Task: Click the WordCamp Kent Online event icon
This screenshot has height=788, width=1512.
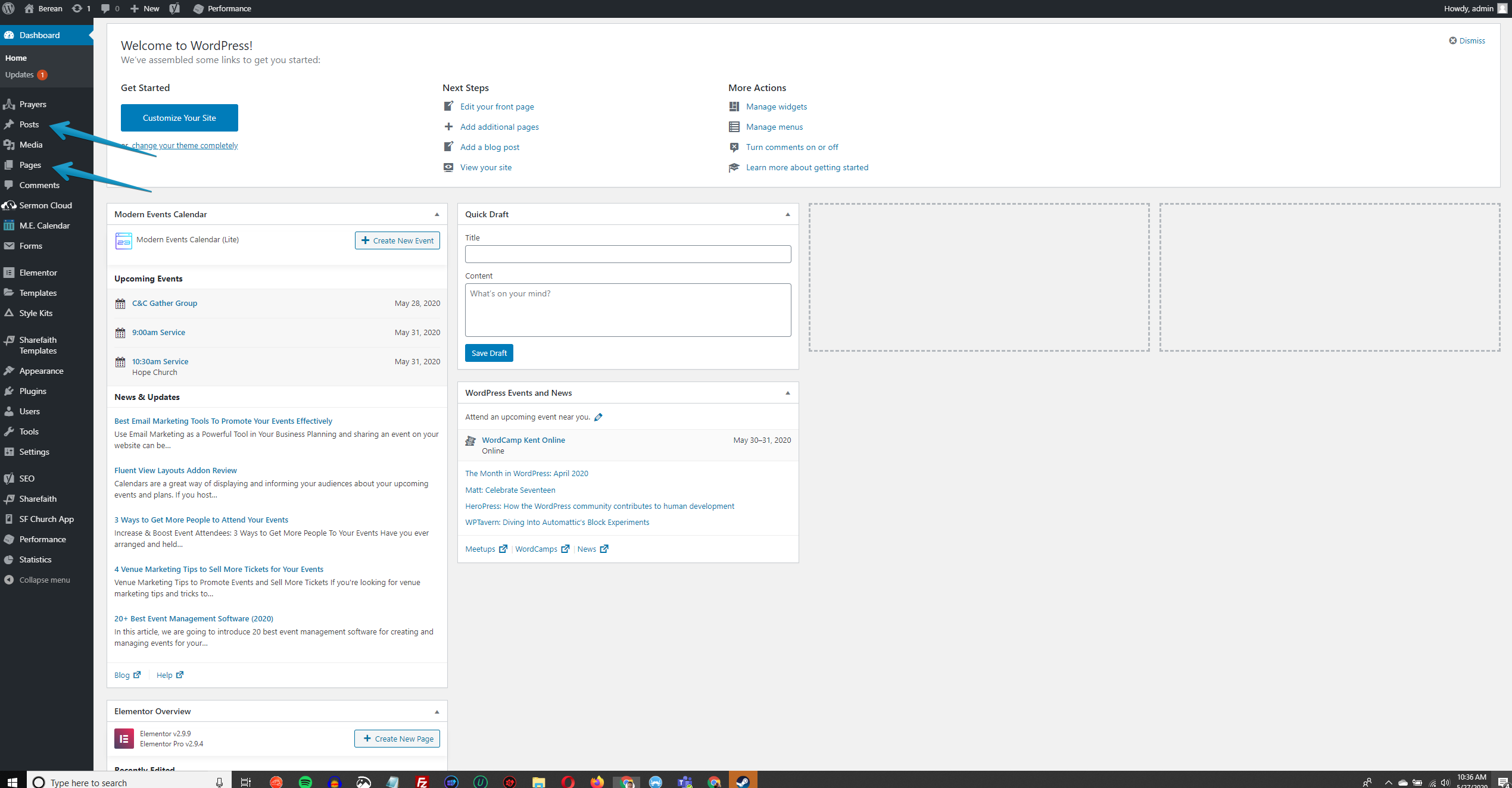Action: click(x=470, y=441)
